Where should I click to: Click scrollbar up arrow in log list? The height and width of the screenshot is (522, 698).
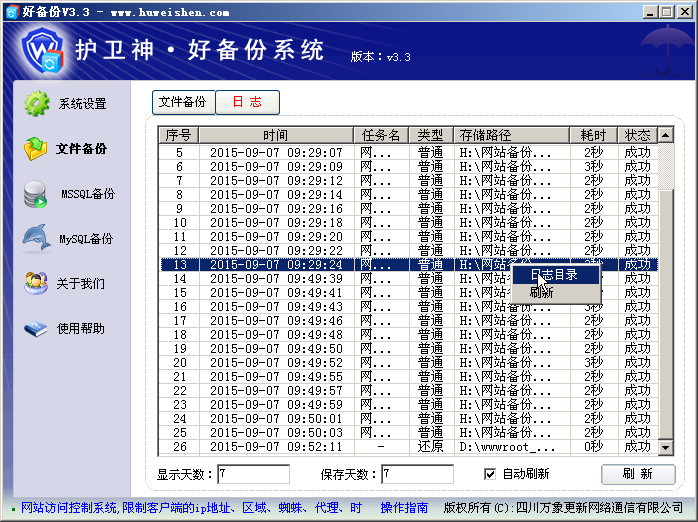pyautogui.click(x=666, y=135)
